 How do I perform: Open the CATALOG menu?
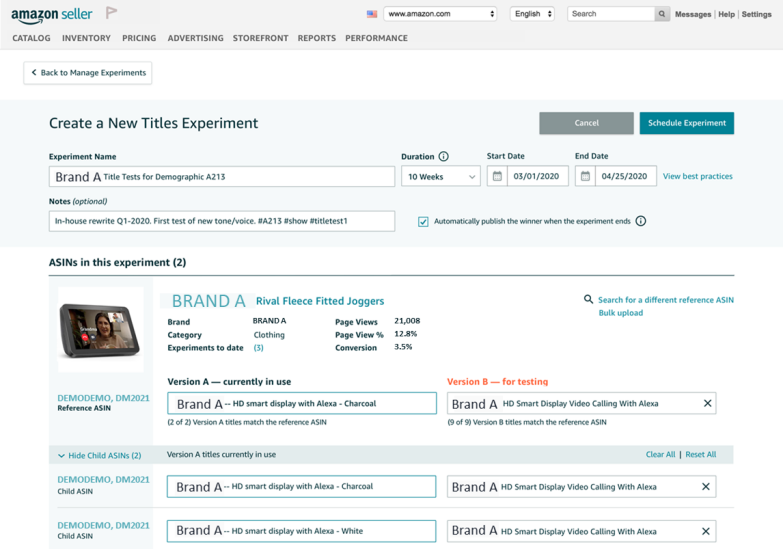click(x=31, y=38)
